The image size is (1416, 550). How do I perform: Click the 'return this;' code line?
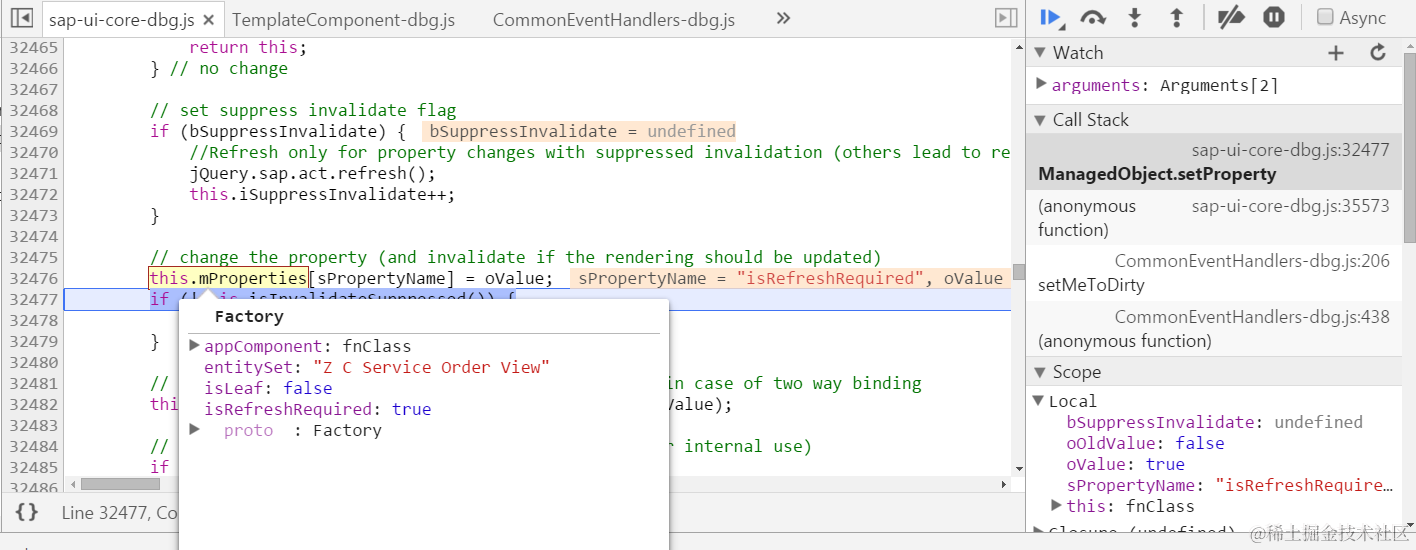point(249,47)
